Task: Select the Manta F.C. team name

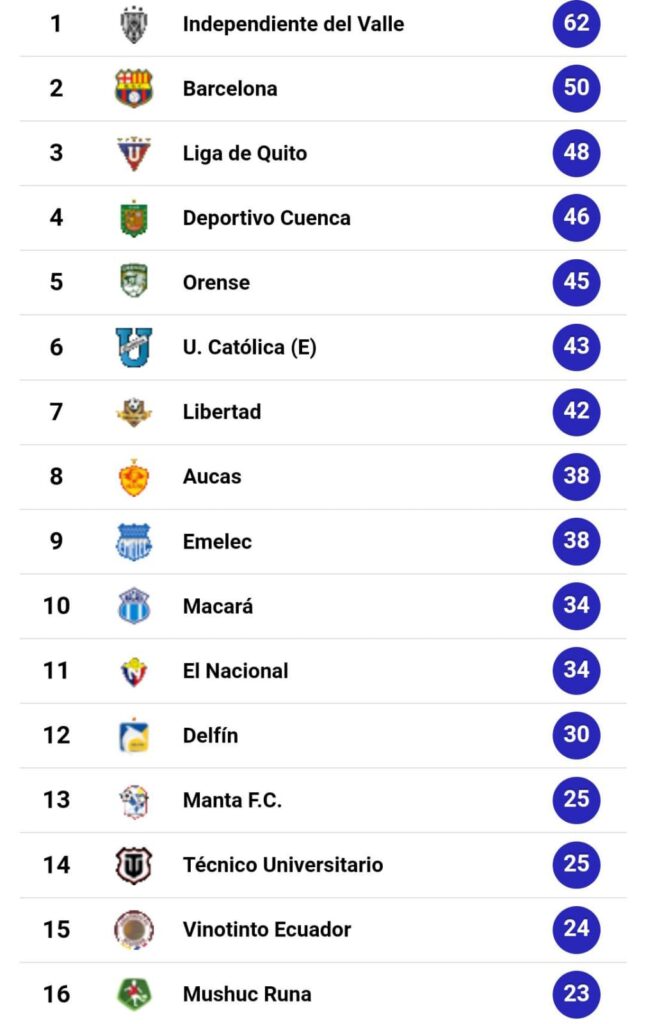Action: [233, 800]
